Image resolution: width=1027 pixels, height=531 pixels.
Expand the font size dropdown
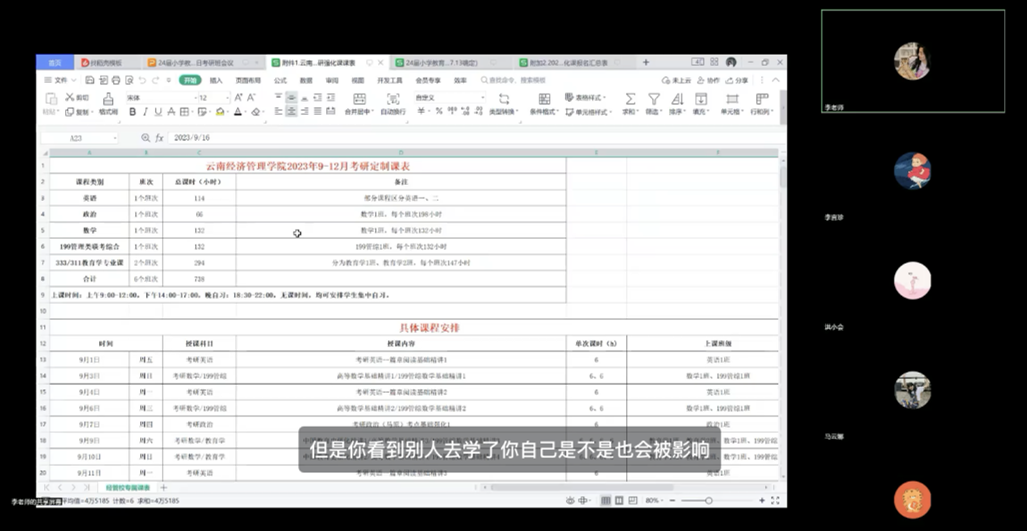click(x=226, y=98)
